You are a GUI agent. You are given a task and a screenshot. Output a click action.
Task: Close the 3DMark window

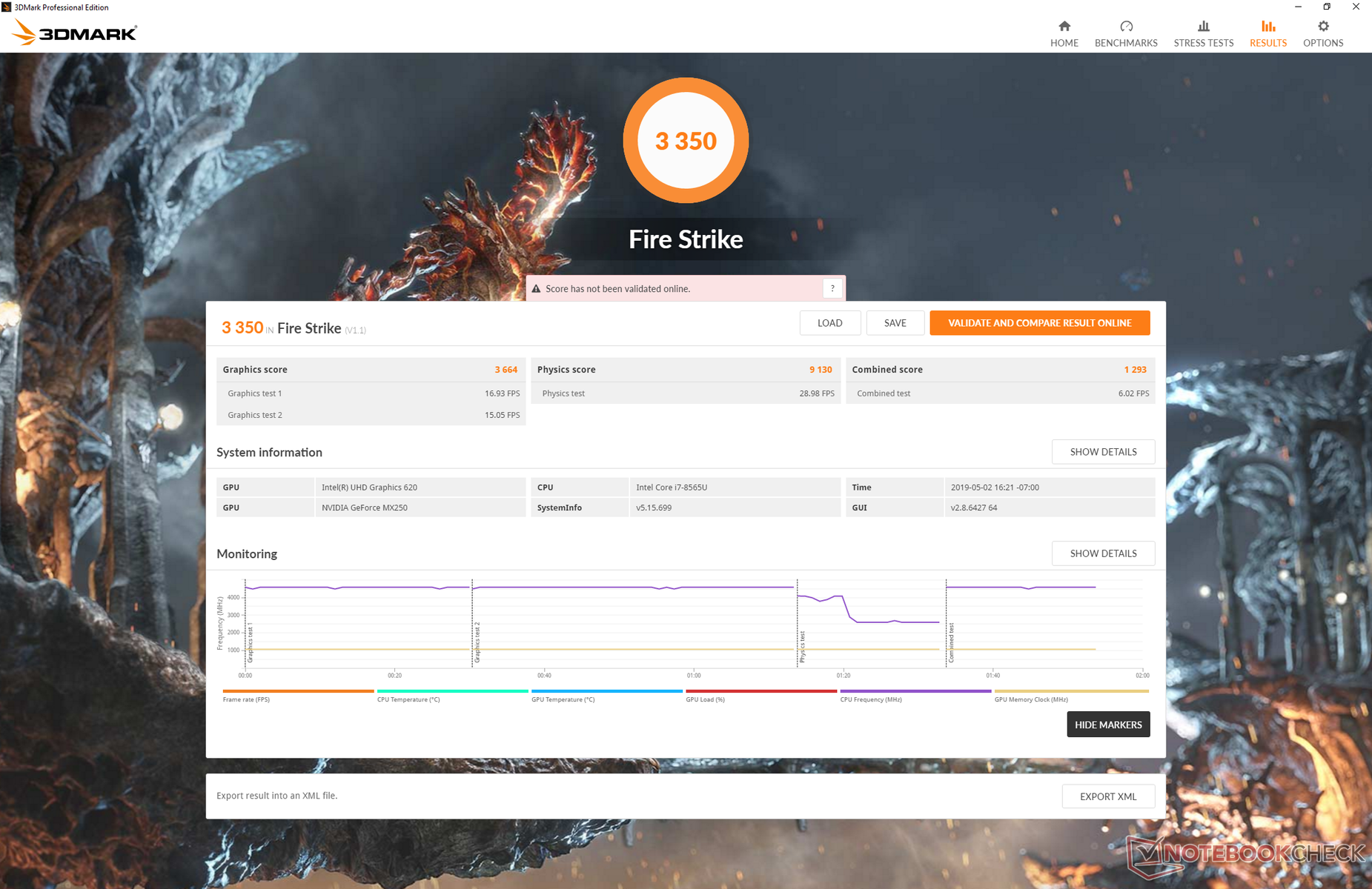point(1356,7)
